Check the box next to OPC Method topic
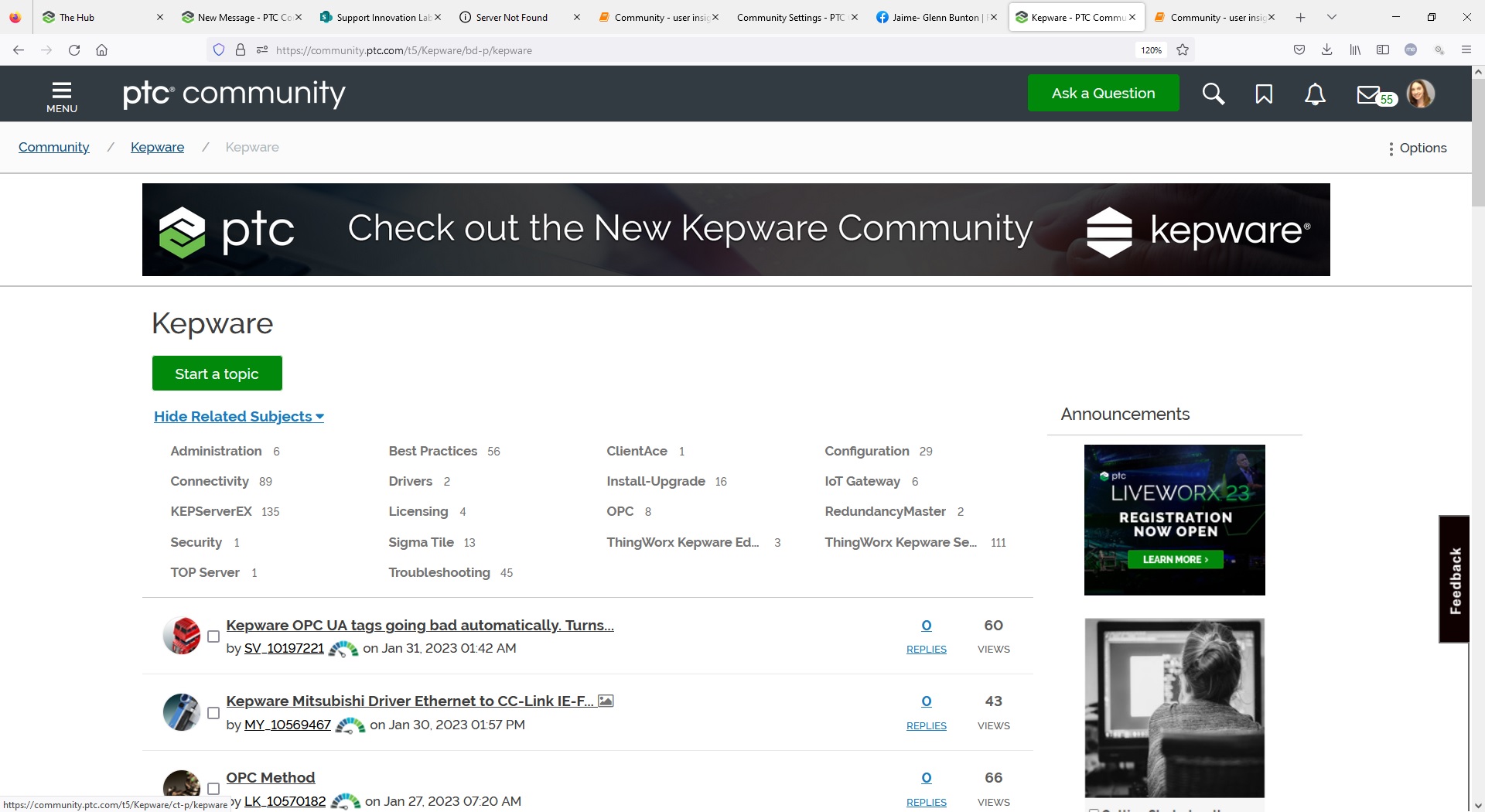This screenshot has height=812, width=1485. click(x=213, y=789)
